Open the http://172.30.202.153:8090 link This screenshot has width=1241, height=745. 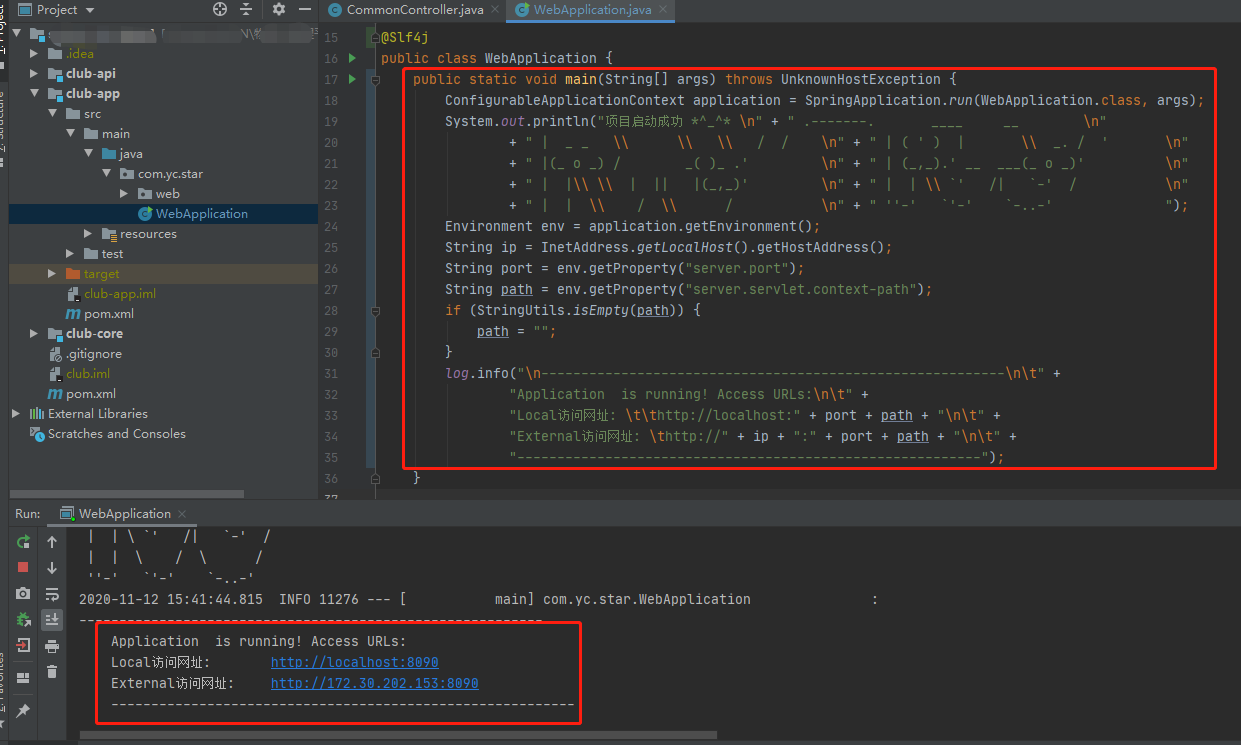374,683
